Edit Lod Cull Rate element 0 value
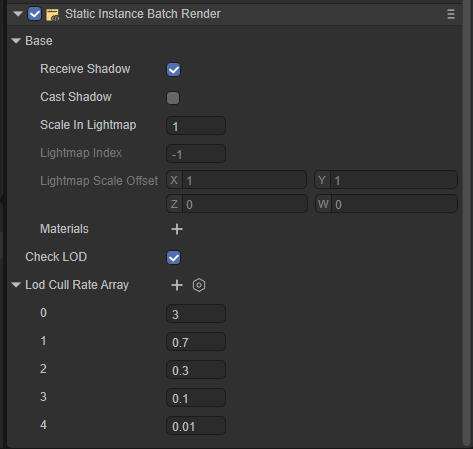 click(x=196, y=314)
